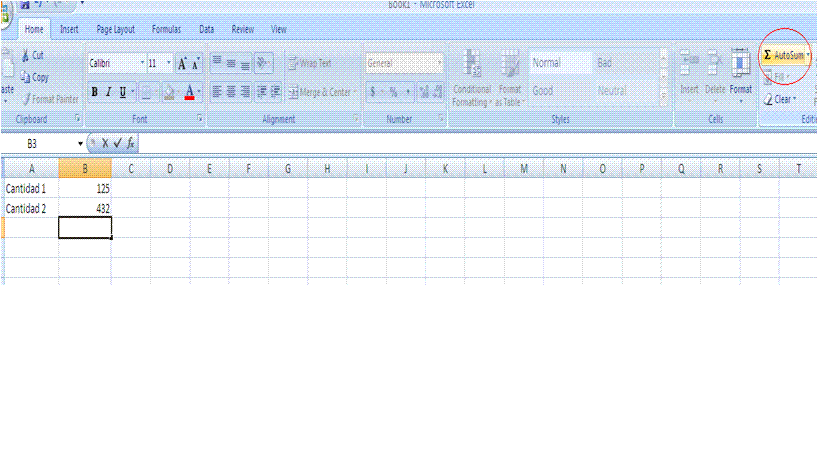Apply the Normal cell style
Viewport: 818px width, 450px height.
click(561, 63)
